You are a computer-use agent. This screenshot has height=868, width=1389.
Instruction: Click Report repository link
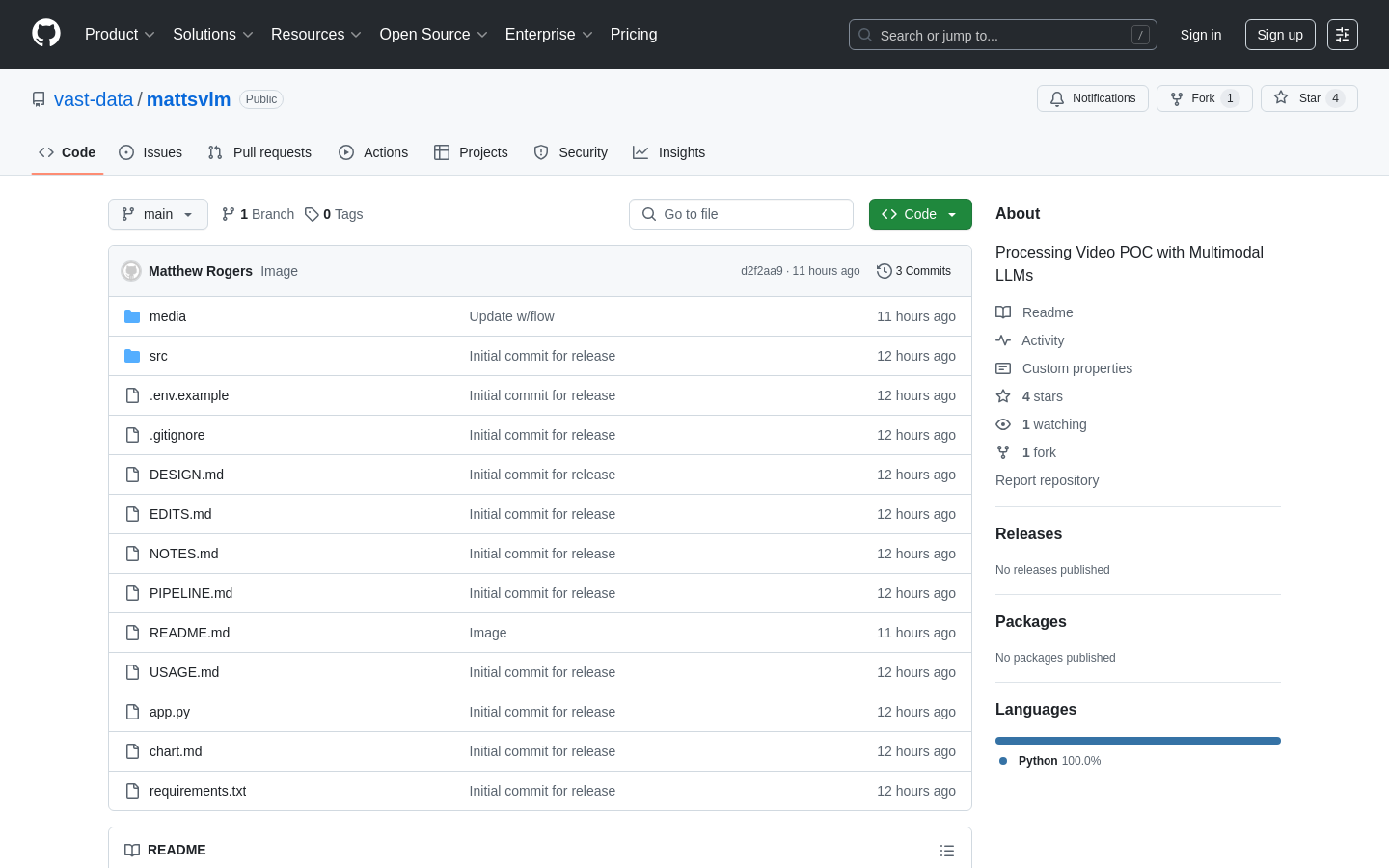coord(1047,480)
